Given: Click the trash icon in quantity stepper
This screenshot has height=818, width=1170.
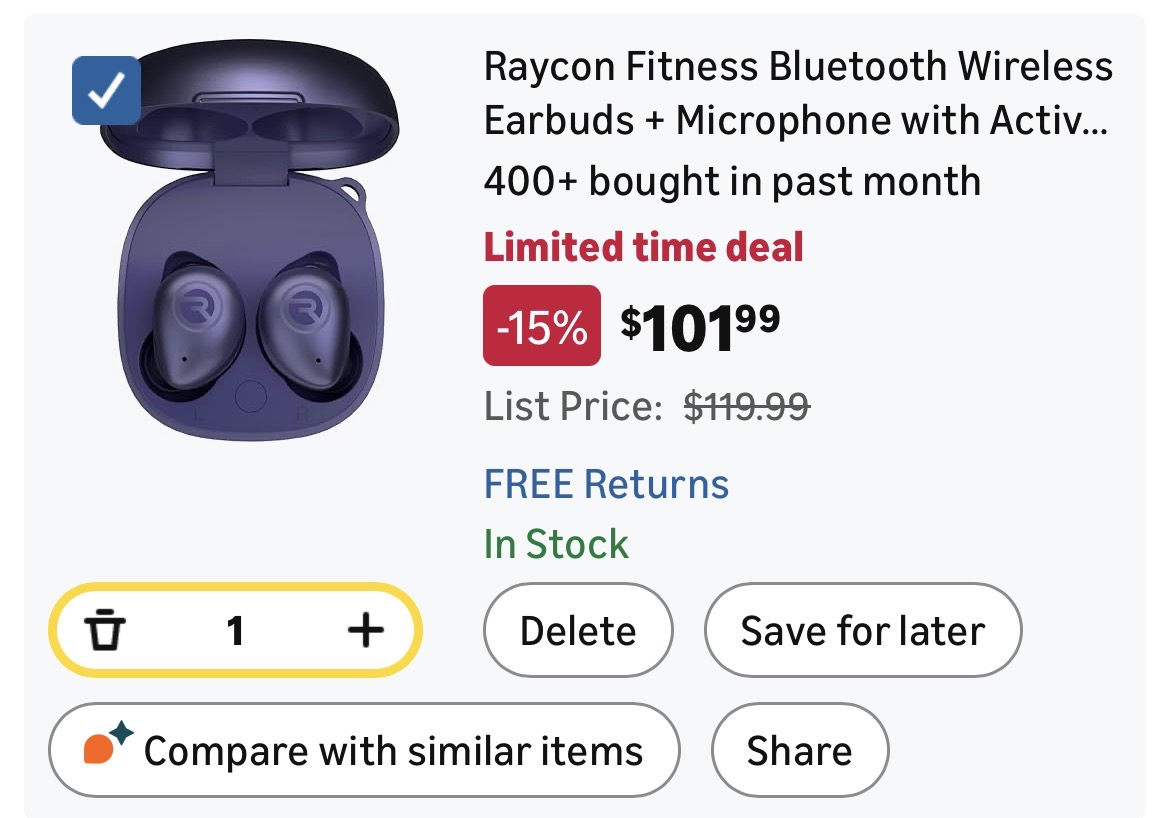Looking at the screenshot, I should 104,631.
